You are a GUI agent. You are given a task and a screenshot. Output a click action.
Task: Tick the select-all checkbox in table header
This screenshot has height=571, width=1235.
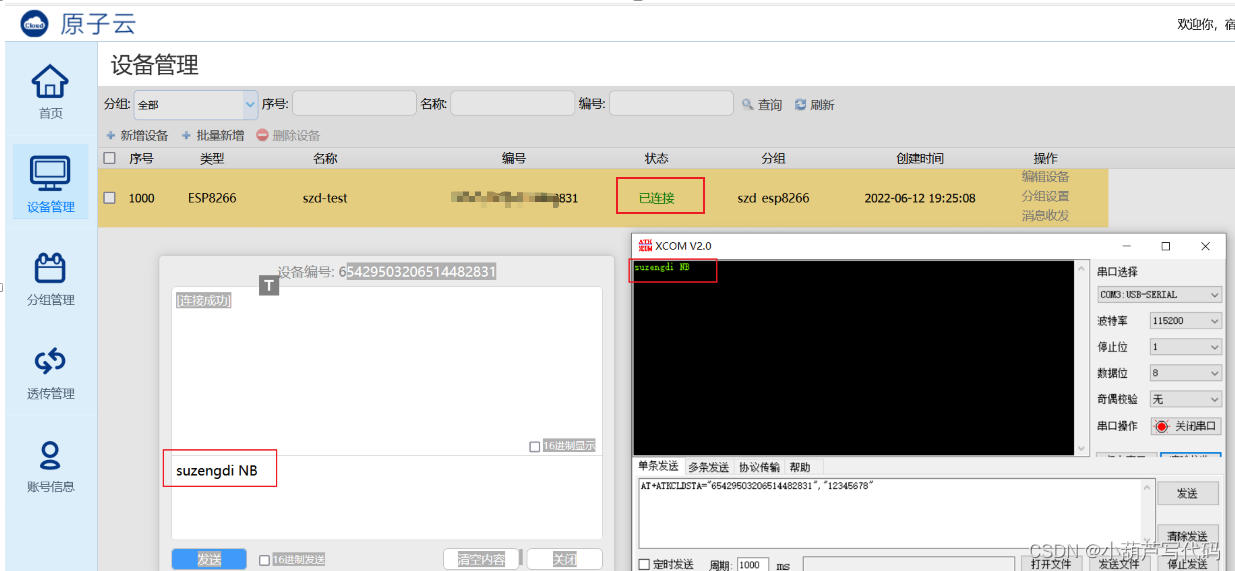click(x=110, y=157)
